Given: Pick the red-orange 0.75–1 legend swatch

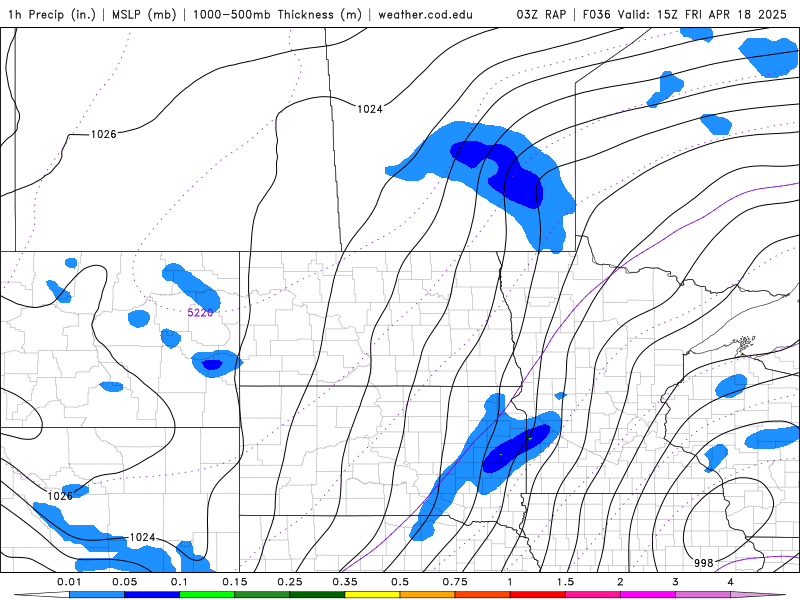Looking at the screenshot, I should 483,594.
